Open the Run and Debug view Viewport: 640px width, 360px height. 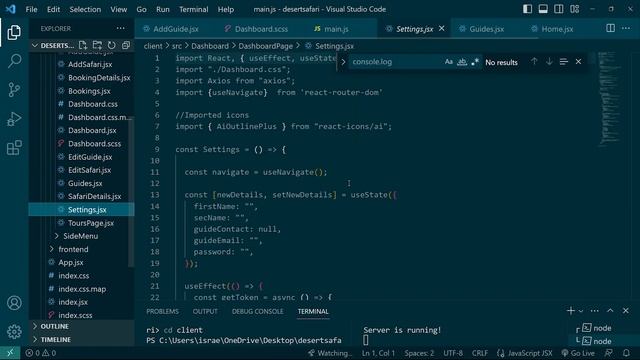pyautogui.click(x=14, y=119)
